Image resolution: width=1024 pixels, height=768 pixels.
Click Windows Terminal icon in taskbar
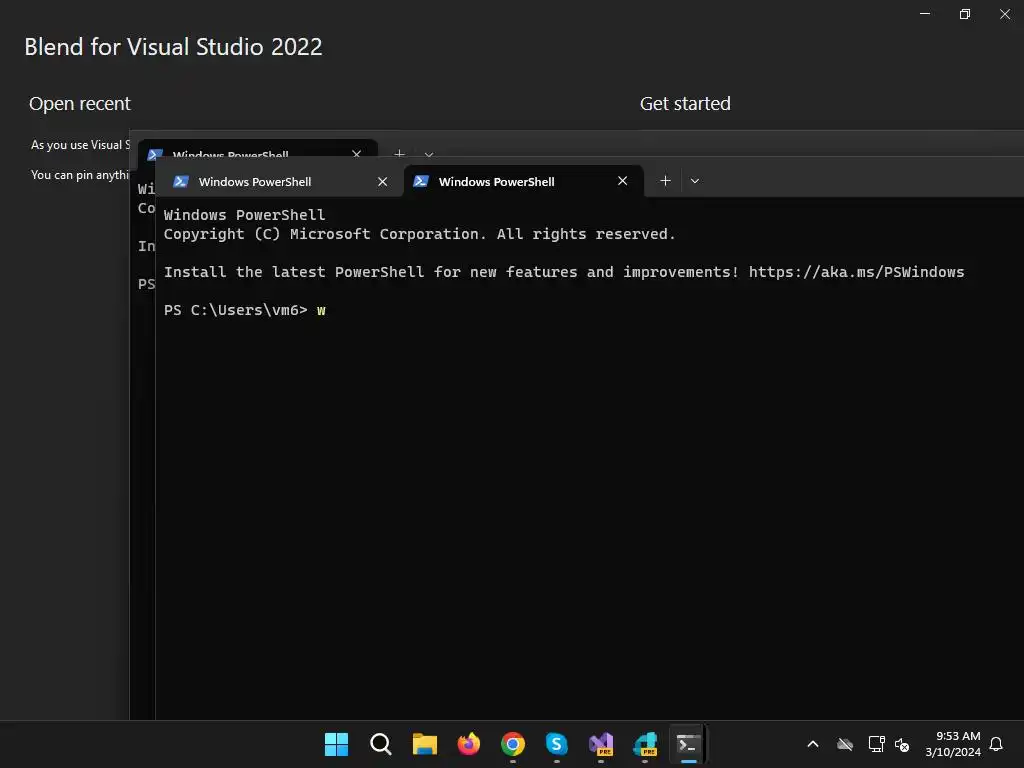point(688,744)
